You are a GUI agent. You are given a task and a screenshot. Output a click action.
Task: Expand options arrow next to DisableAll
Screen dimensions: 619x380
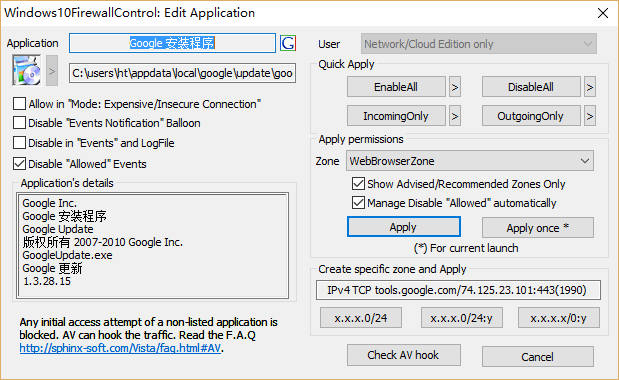coord(590,87)
